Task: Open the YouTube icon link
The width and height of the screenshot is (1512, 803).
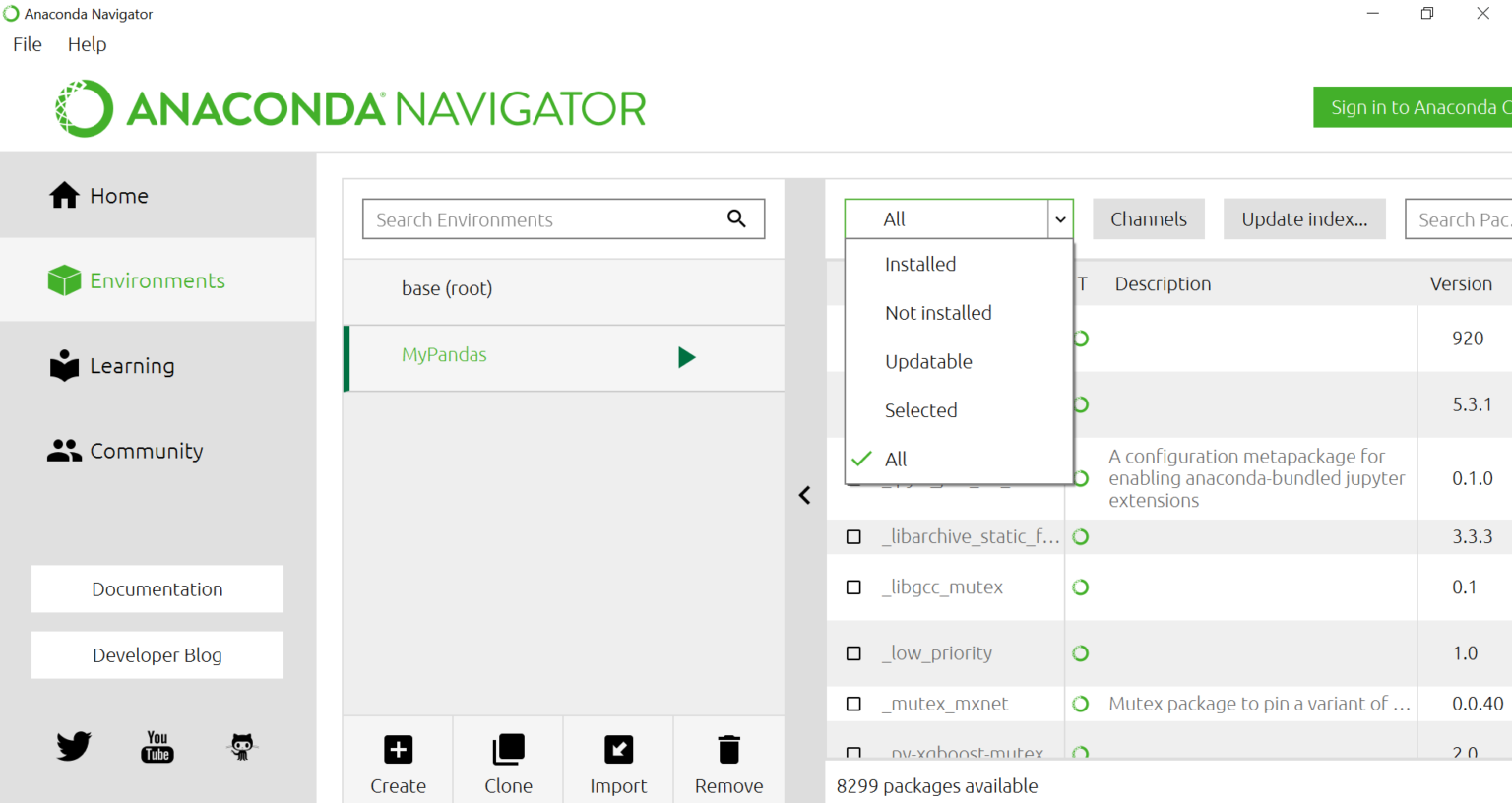Action: (x=157, y=747)
